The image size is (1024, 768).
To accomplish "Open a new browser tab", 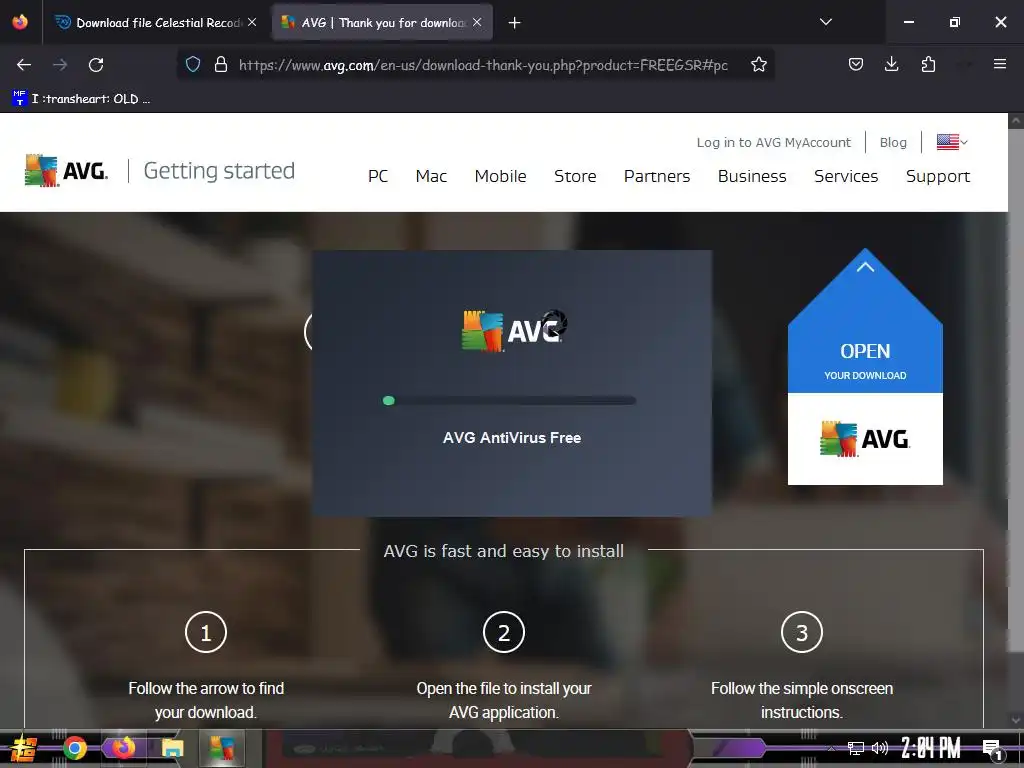I will (515, 23).
